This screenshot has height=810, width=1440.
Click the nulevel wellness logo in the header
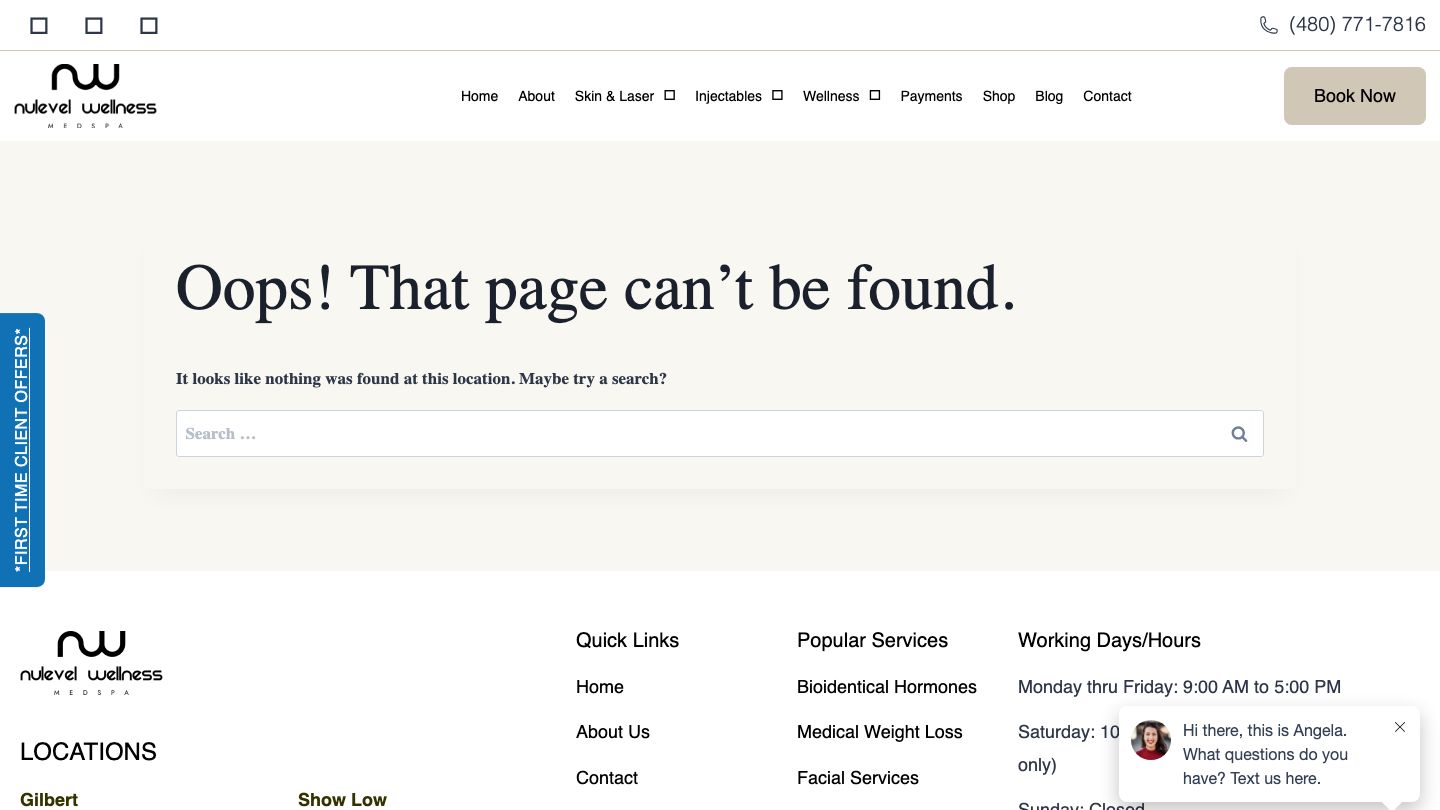tap(86, 96)
